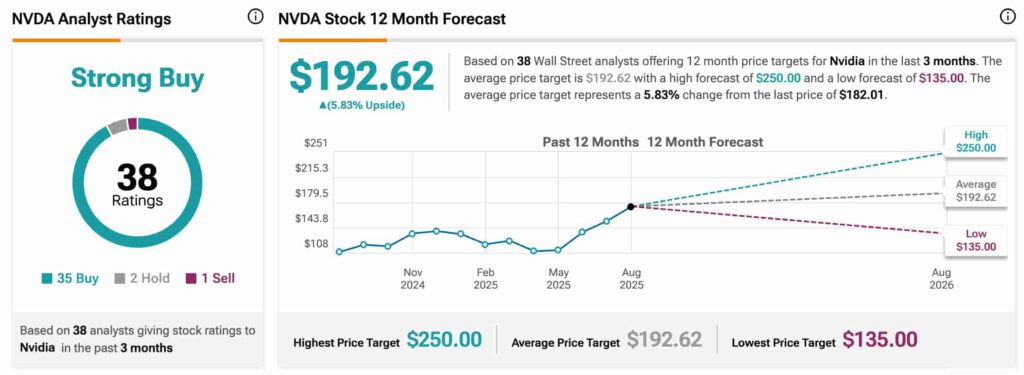Viewport: 1024px width, 375px height.
Task: Select the 1 Sell legend label
Action: (217, 278)
